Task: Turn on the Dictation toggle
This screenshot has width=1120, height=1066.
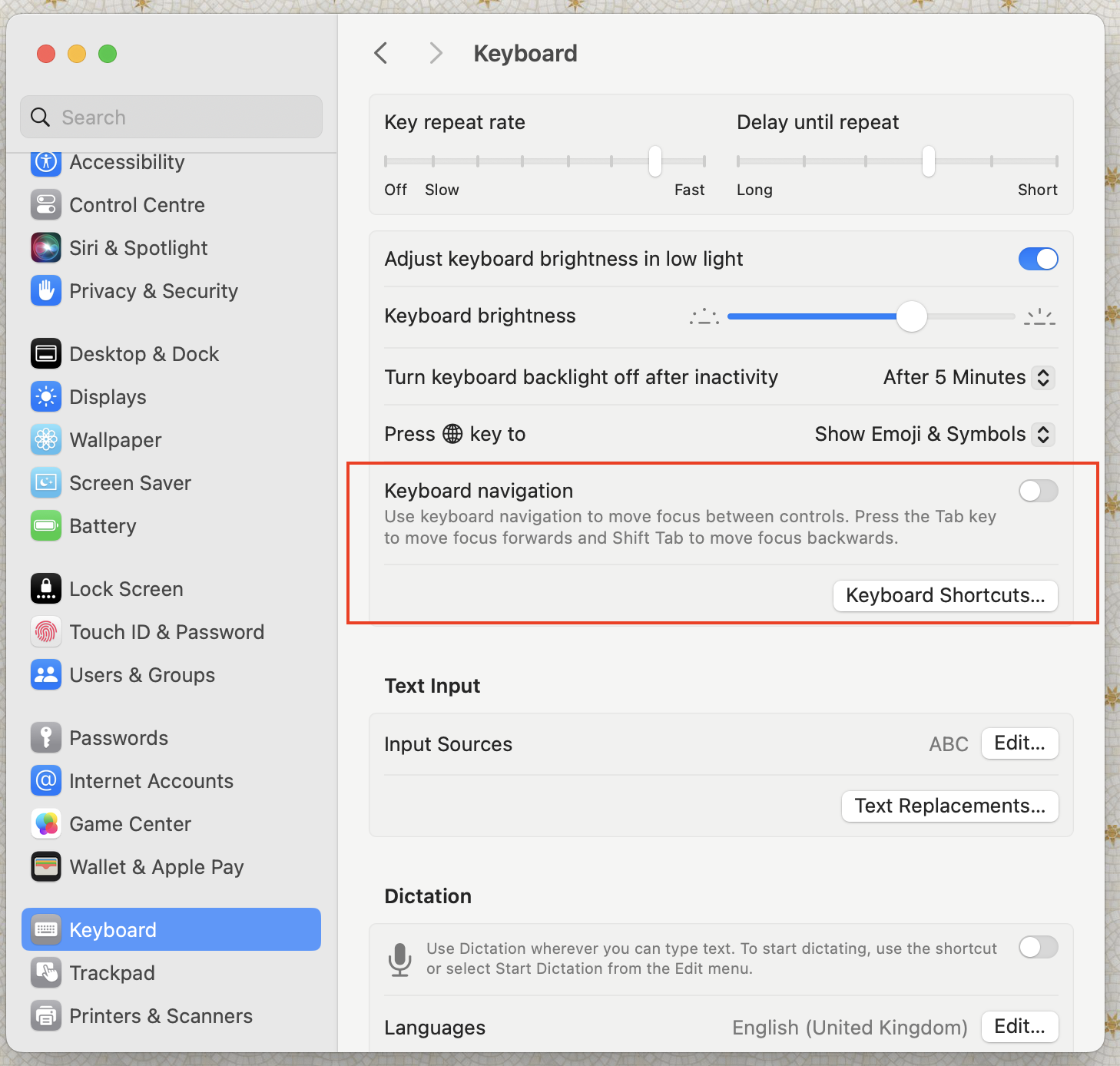Action: [x=1038, y=947]
